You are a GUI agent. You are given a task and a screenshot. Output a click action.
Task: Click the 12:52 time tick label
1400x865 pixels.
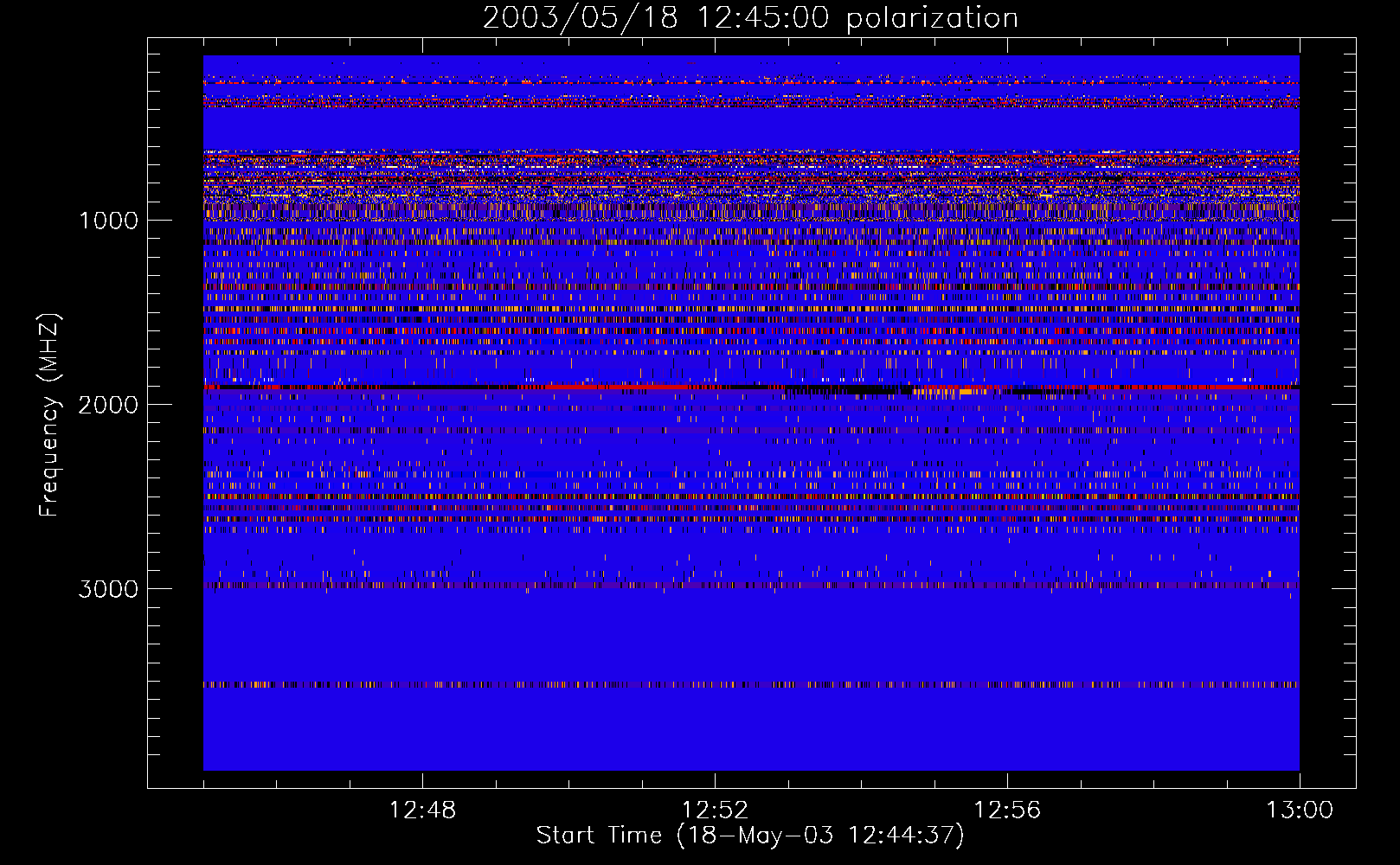(x=715, y=811)
